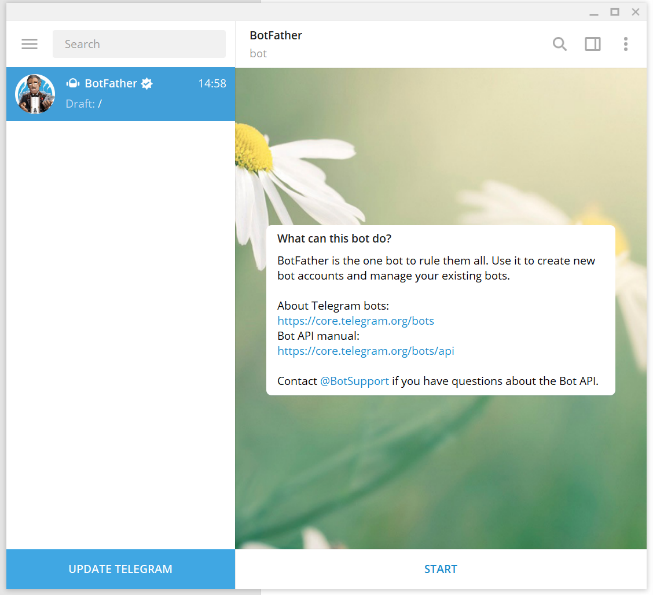Viewport: 653px width, 595px height.
Task: Click the BotFather title in chat header
Action: [276, 35]
